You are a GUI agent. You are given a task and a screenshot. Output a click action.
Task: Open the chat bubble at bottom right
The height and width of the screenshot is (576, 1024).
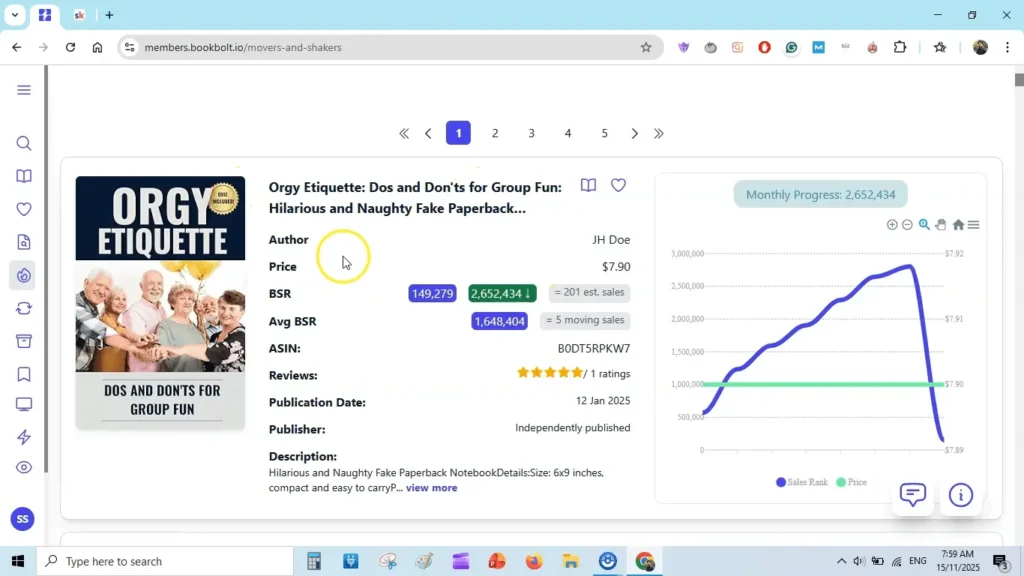coord(912,494)
